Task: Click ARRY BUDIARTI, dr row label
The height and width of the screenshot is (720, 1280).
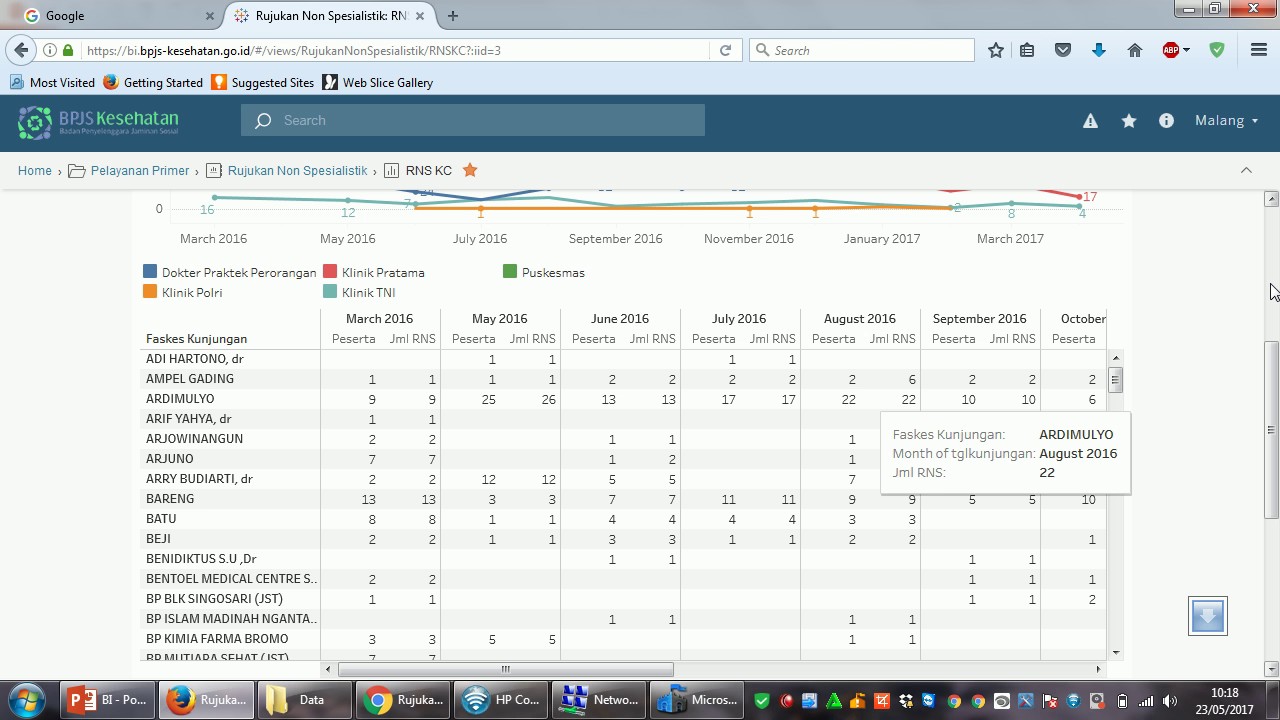Action: [x=199, y=479]
